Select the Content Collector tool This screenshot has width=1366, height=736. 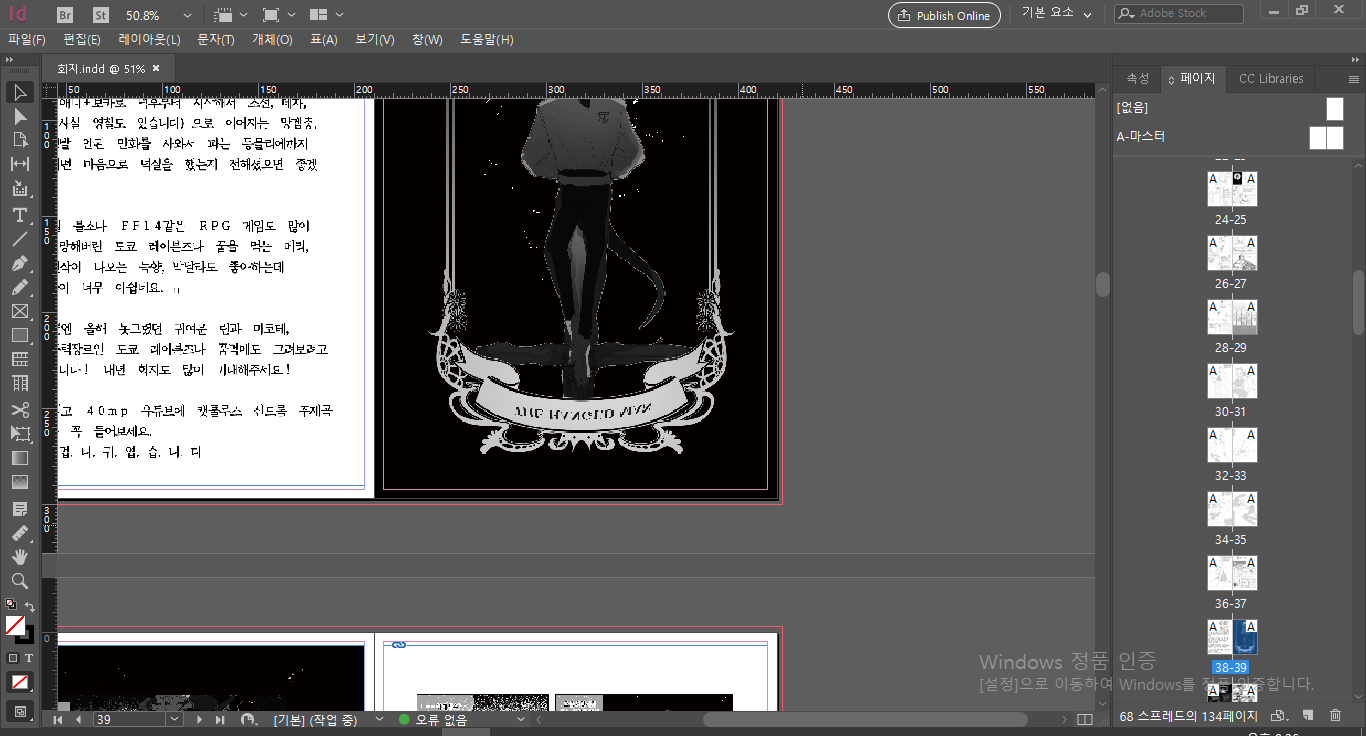coord(20,188)
